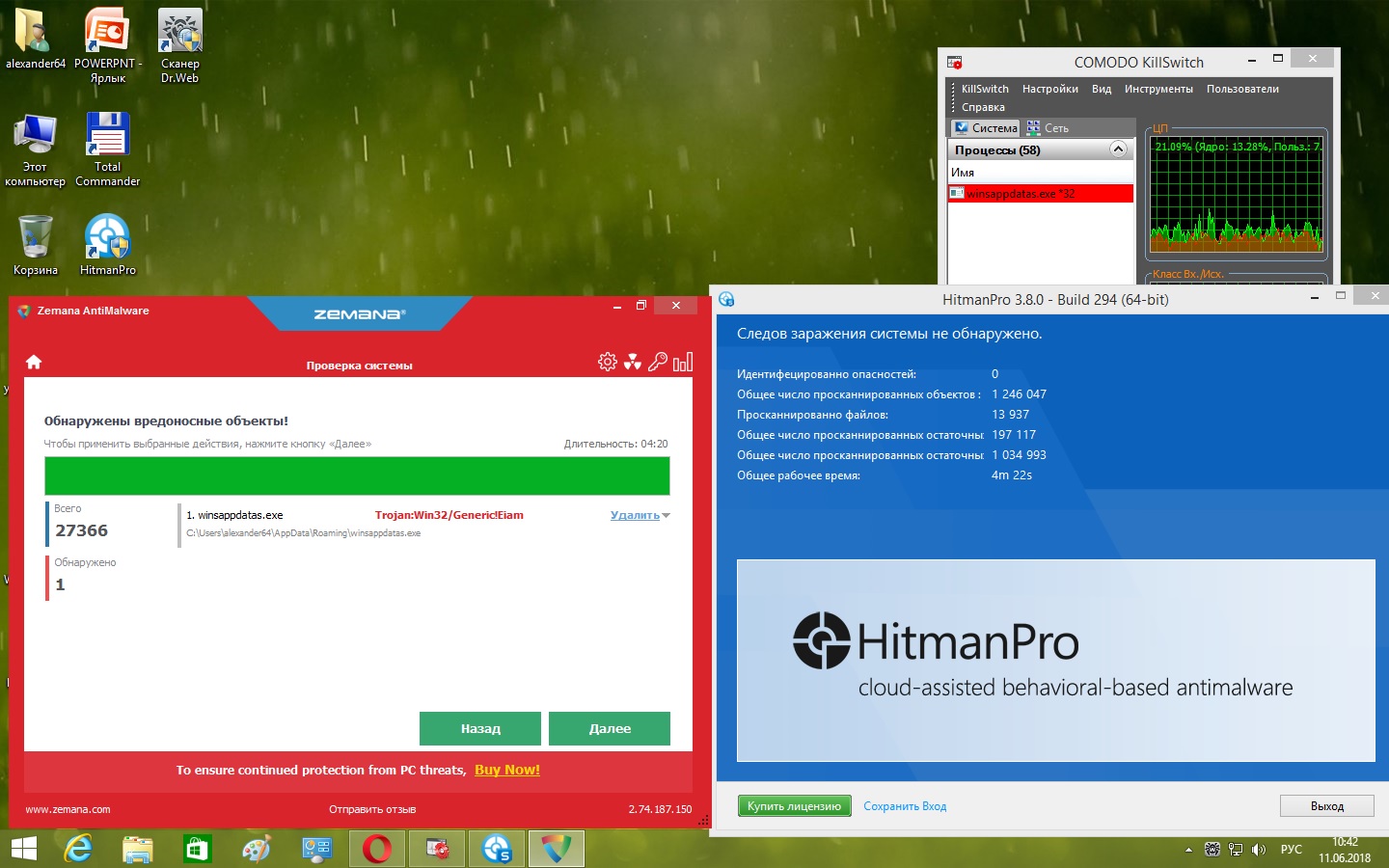Click Назад button in Zemana
This screenshot has height=868, width=1389.
click(x=480, y=728)
